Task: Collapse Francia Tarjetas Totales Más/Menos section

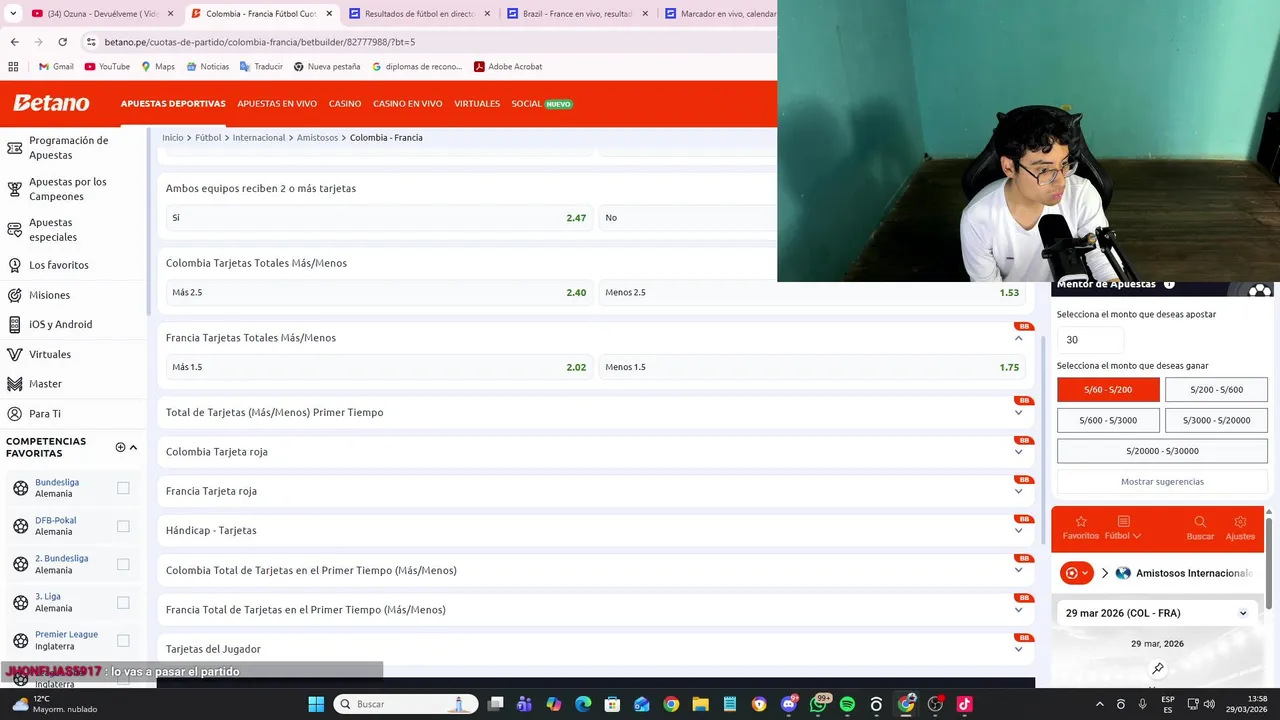Action: coord(1018,338)
